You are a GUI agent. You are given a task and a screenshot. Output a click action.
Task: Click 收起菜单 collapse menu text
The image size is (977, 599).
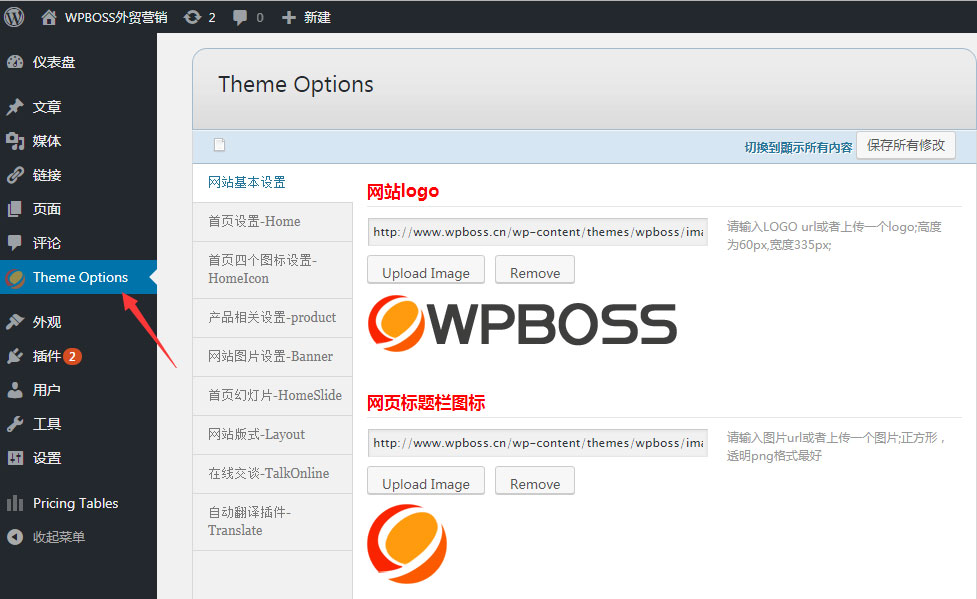(x=59, y=537)
